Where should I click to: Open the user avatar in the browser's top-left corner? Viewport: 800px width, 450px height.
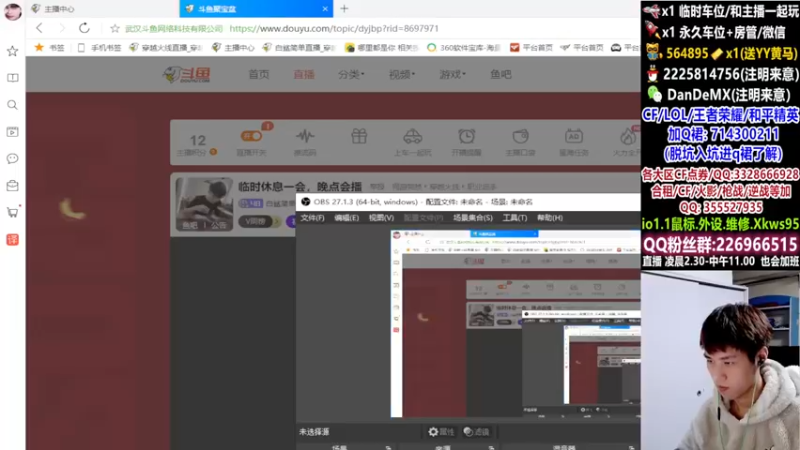(13, 11)
